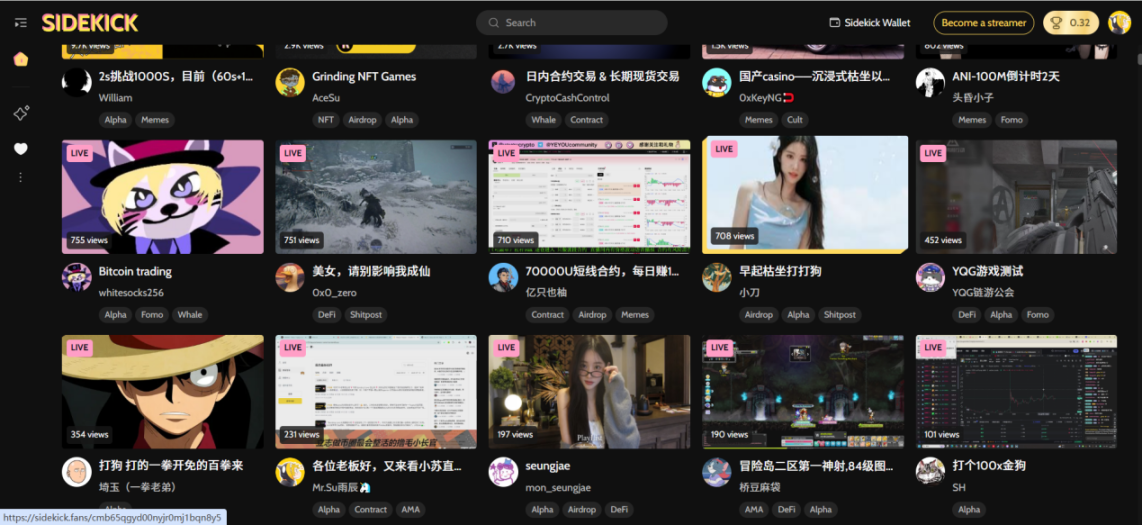Open the chart stream with 101 views
This screenshot has width=1142, height=525.
(1016, 392)
